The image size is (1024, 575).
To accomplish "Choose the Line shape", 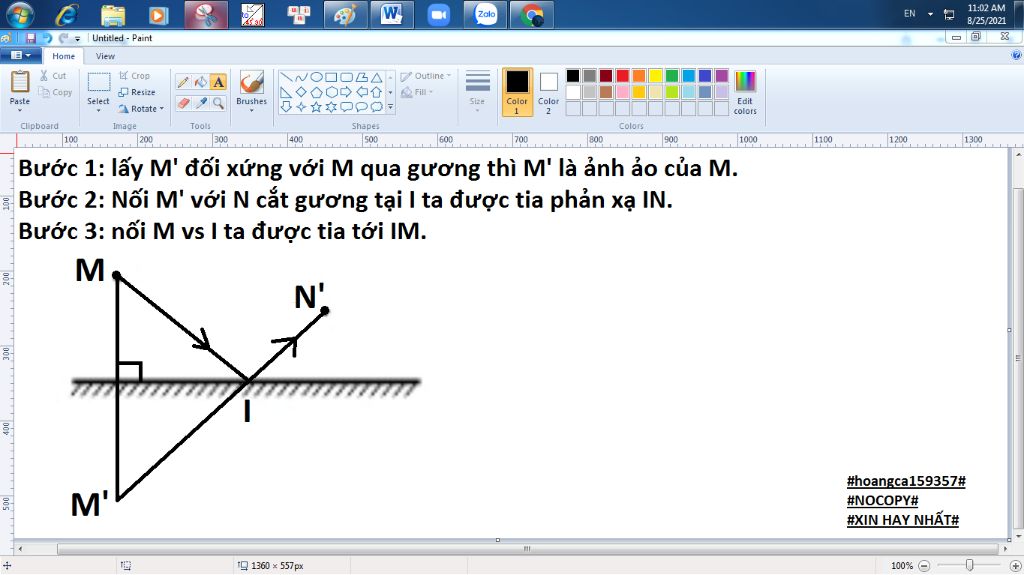I will (286, 77).
